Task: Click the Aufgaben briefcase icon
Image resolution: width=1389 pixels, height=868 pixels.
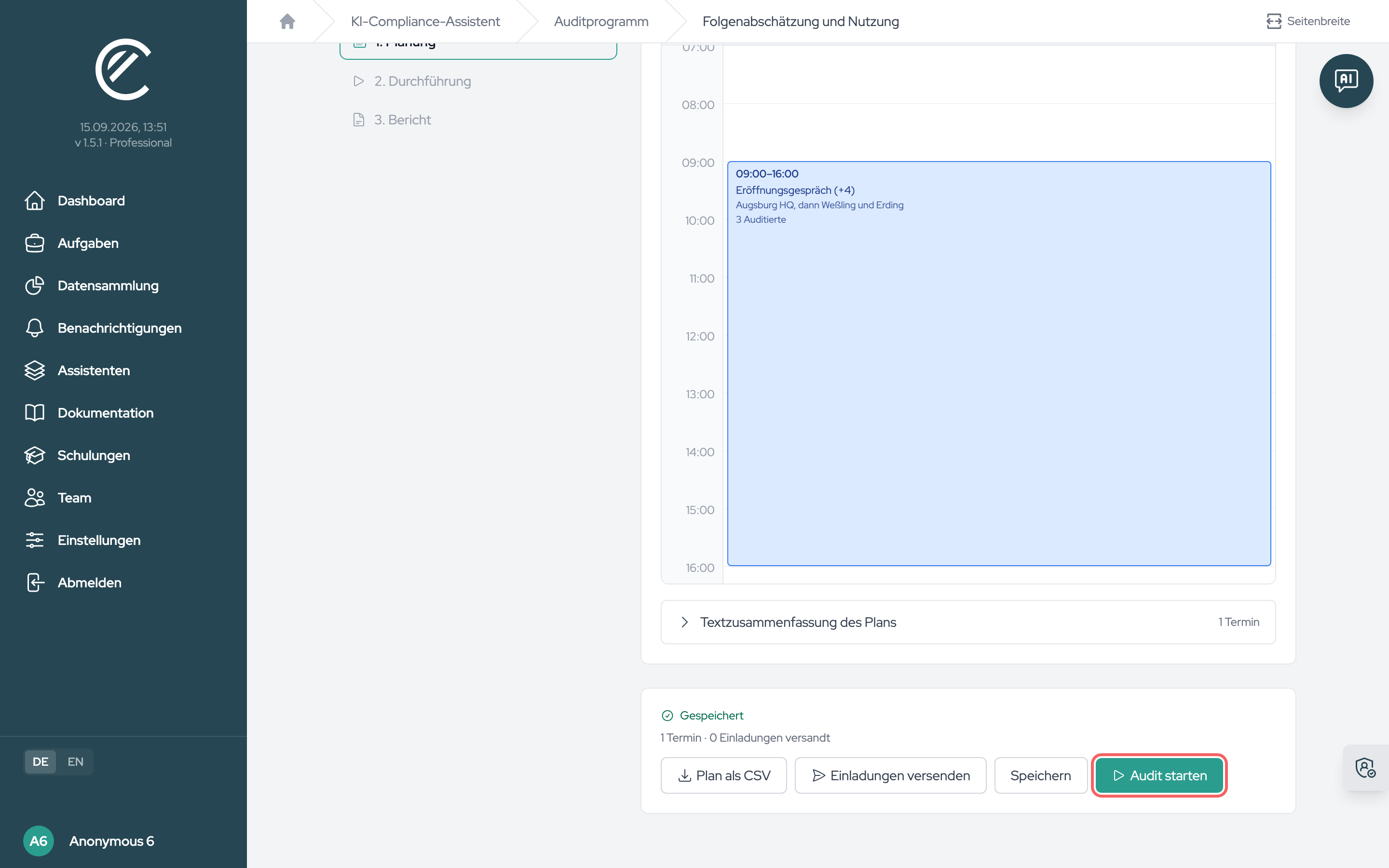Action: pos(34,243)
